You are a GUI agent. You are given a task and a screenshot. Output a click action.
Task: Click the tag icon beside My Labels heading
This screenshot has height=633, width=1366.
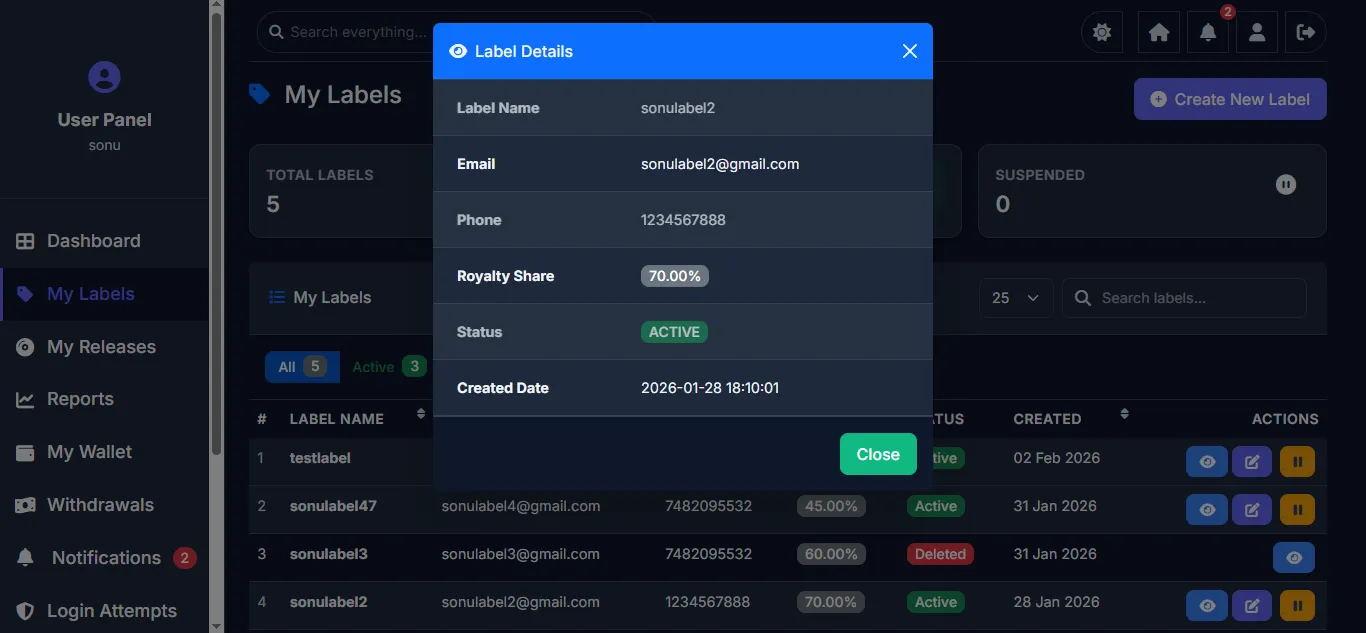click(x=260, y=94)
